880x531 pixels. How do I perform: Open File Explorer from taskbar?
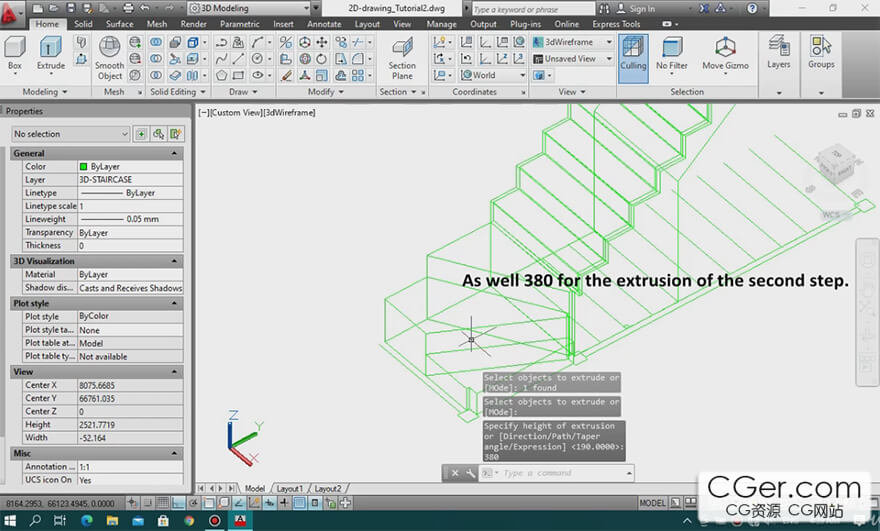click(x=112, y=521)
